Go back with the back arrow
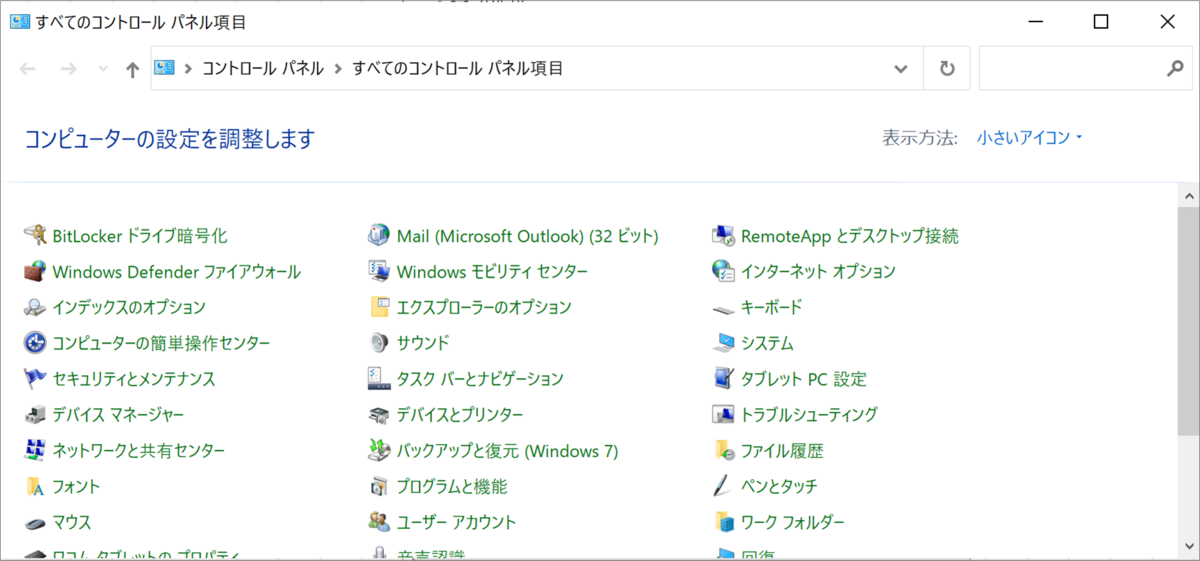This screenshot has width=1200, height=561. pos(28,69)
